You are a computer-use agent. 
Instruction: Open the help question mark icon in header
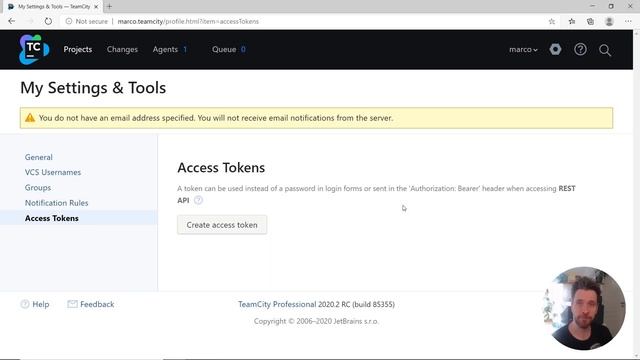pyautogui.click(x=580, y=49)
